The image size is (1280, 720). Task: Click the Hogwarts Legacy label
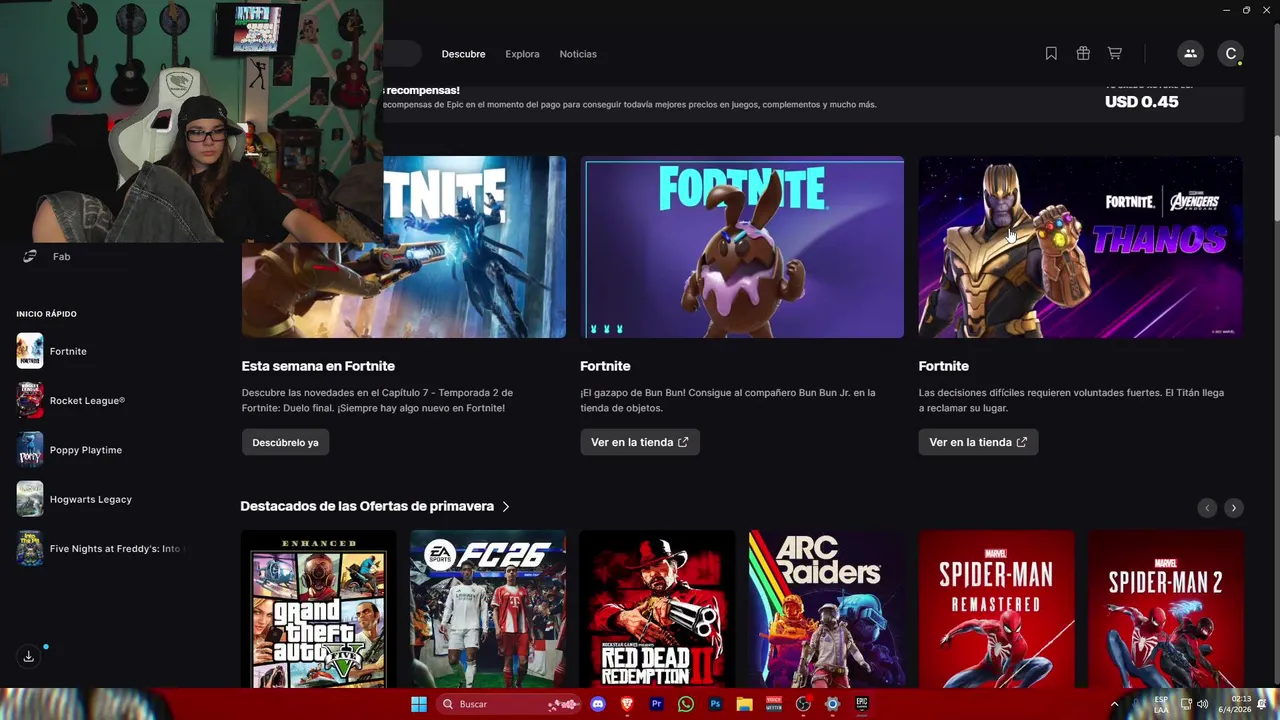[x=91, y=499]
